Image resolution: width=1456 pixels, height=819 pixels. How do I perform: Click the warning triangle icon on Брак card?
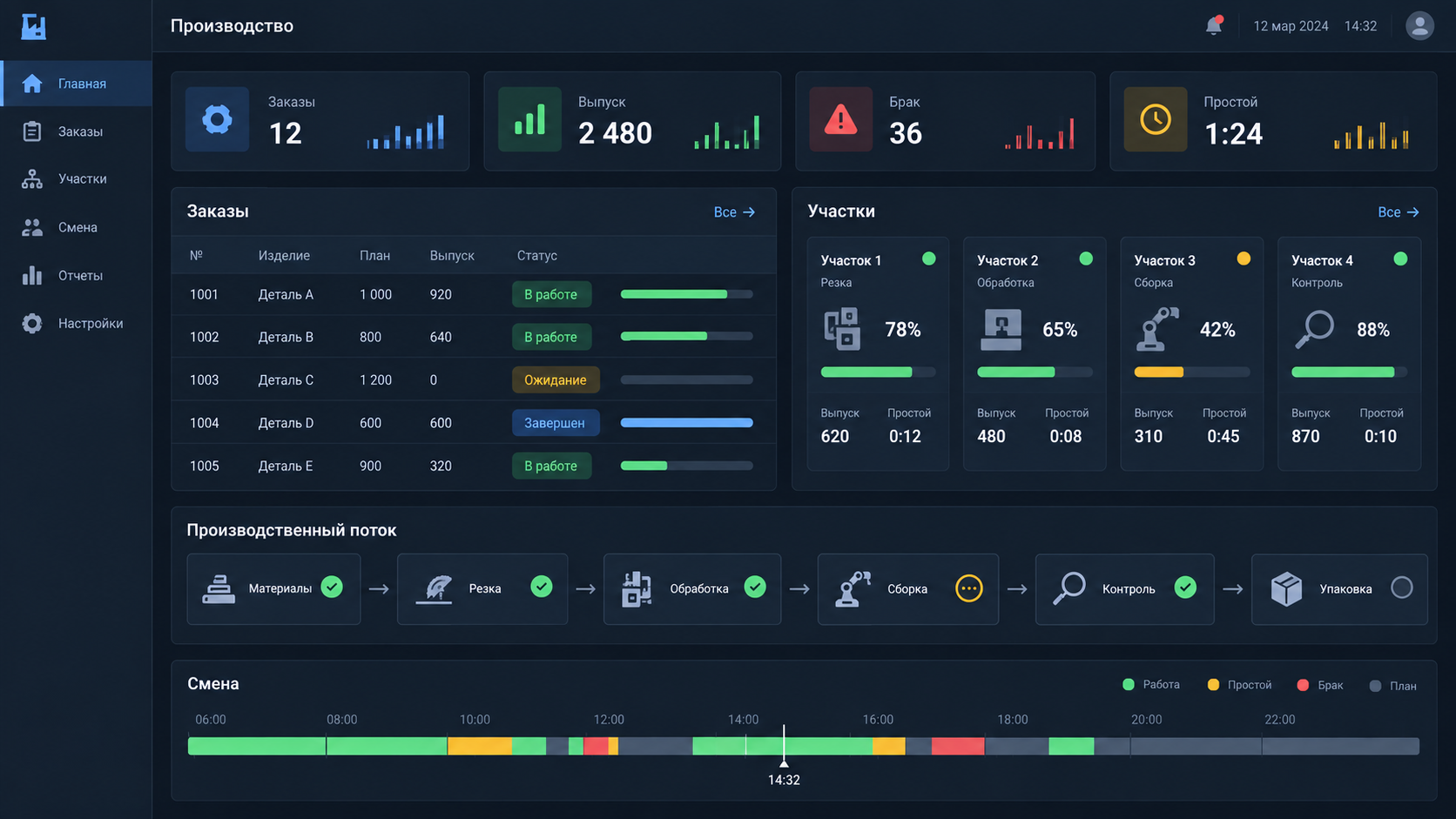pyautogui.click(x=840, y=119)
